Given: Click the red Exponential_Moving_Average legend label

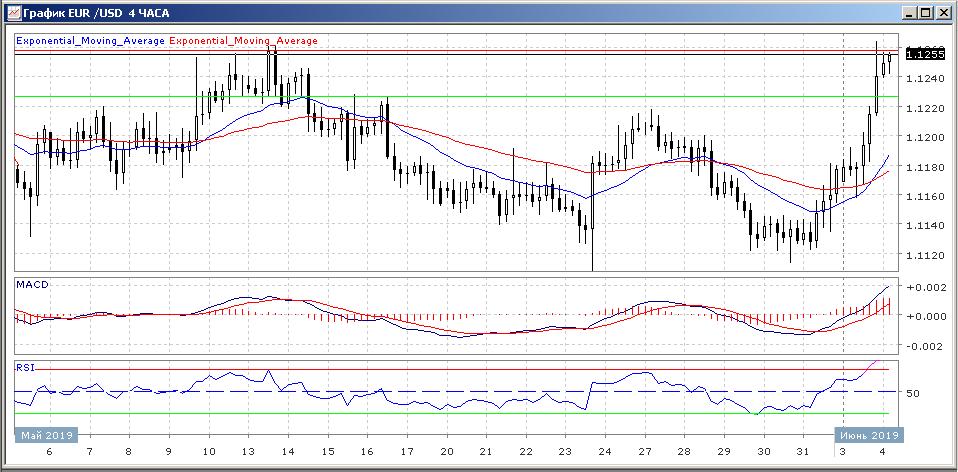Looking at the screenshot, I should coord(244,41).
